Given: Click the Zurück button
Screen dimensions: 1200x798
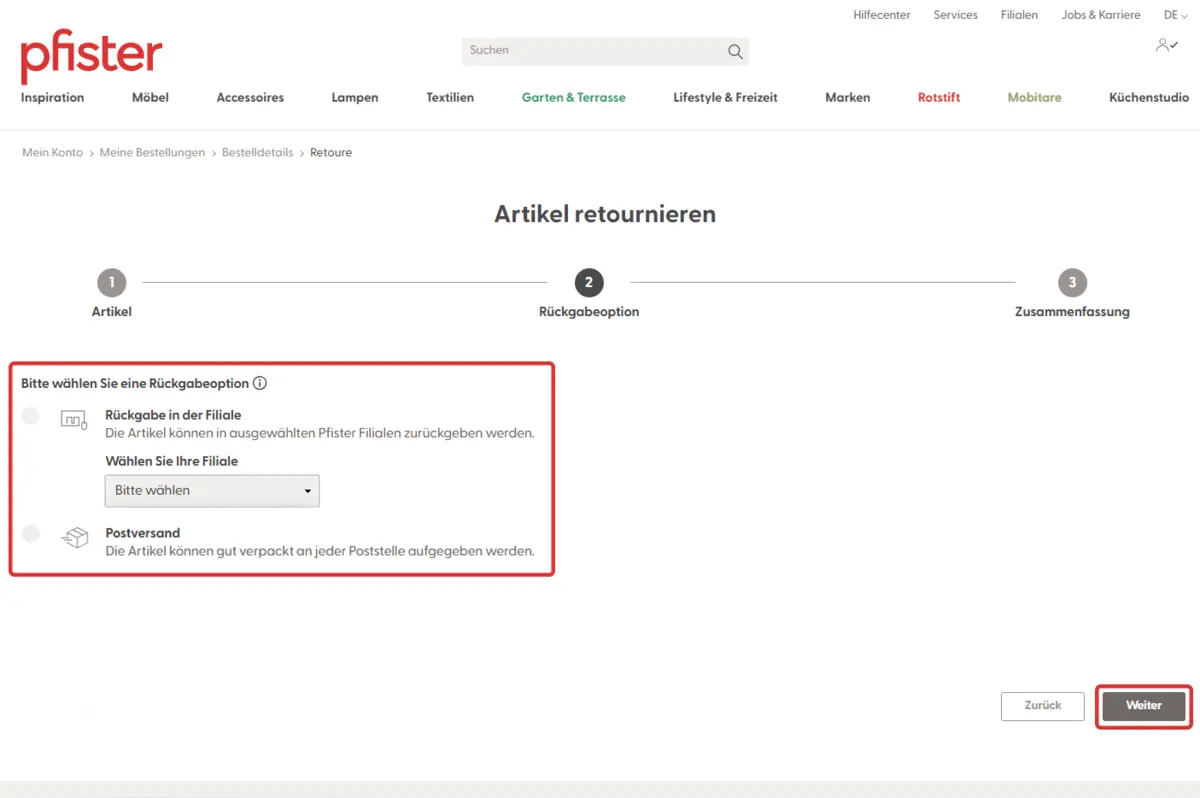Looking at the screenshot, I should tap(1042, 705).
